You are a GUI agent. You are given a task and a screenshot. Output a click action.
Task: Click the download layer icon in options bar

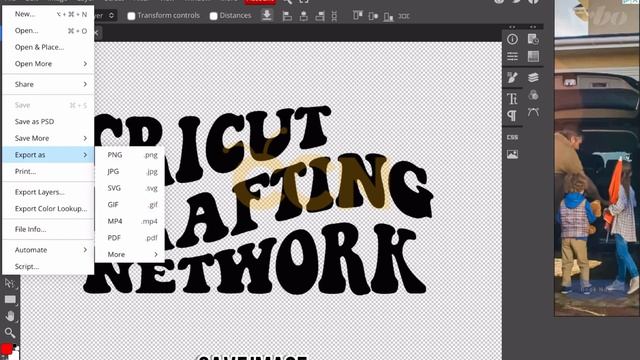click(x=267, y=16)
